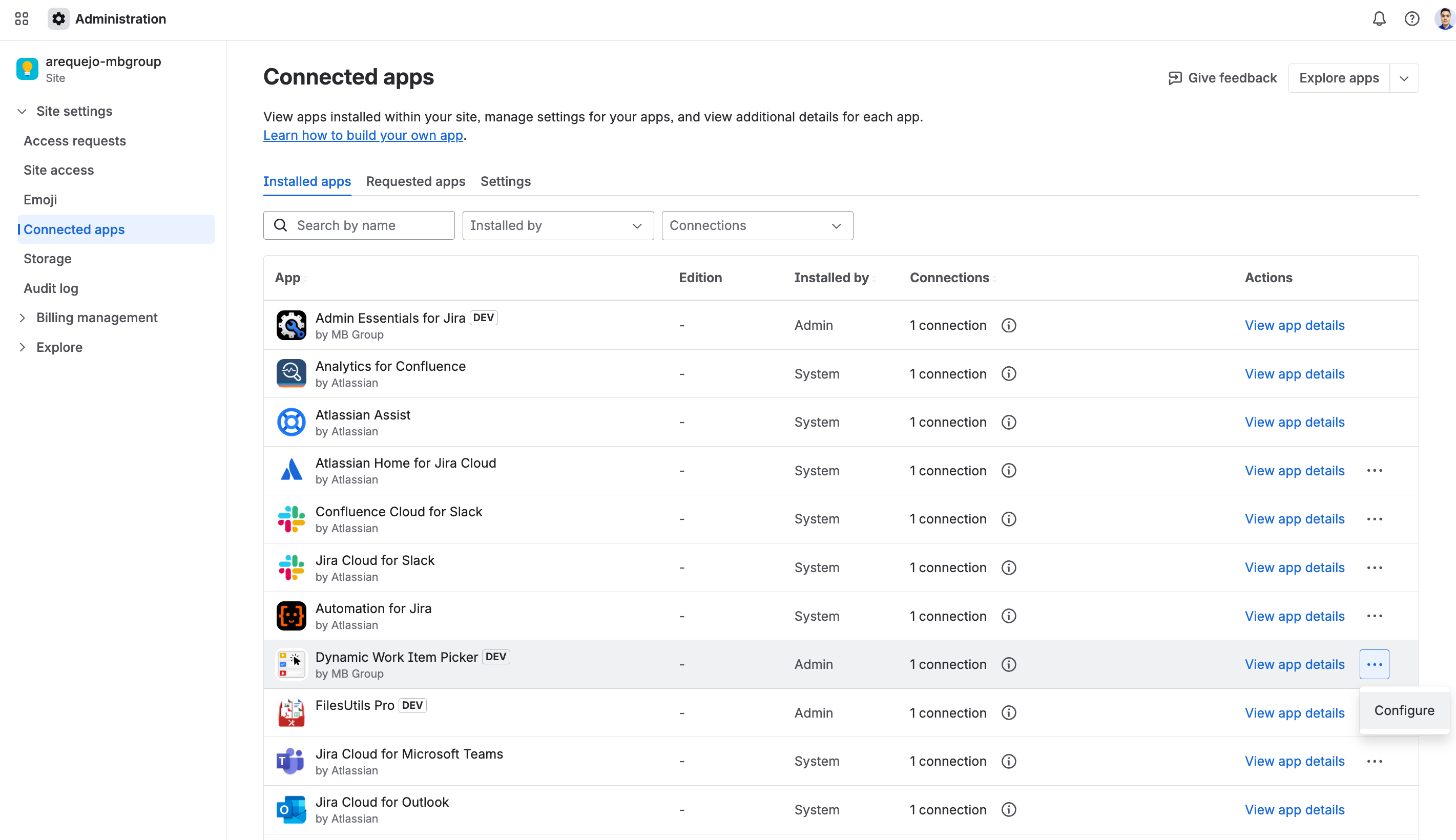This screenshot has width=1456, height=840.
Task: Click the Jira Cloud for Outlook icon
Action: [x=292, y=810]
